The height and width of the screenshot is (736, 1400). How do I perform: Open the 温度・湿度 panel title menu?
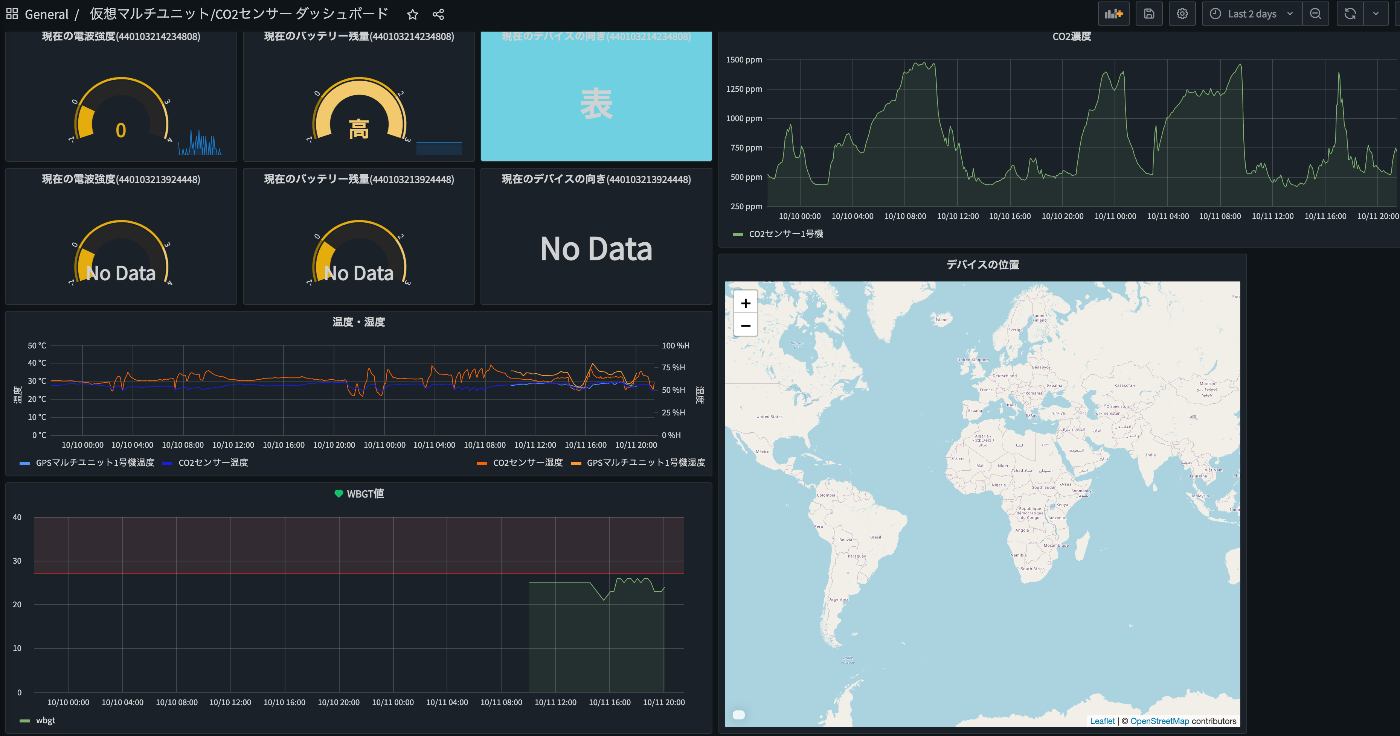[x=358, y=322]
